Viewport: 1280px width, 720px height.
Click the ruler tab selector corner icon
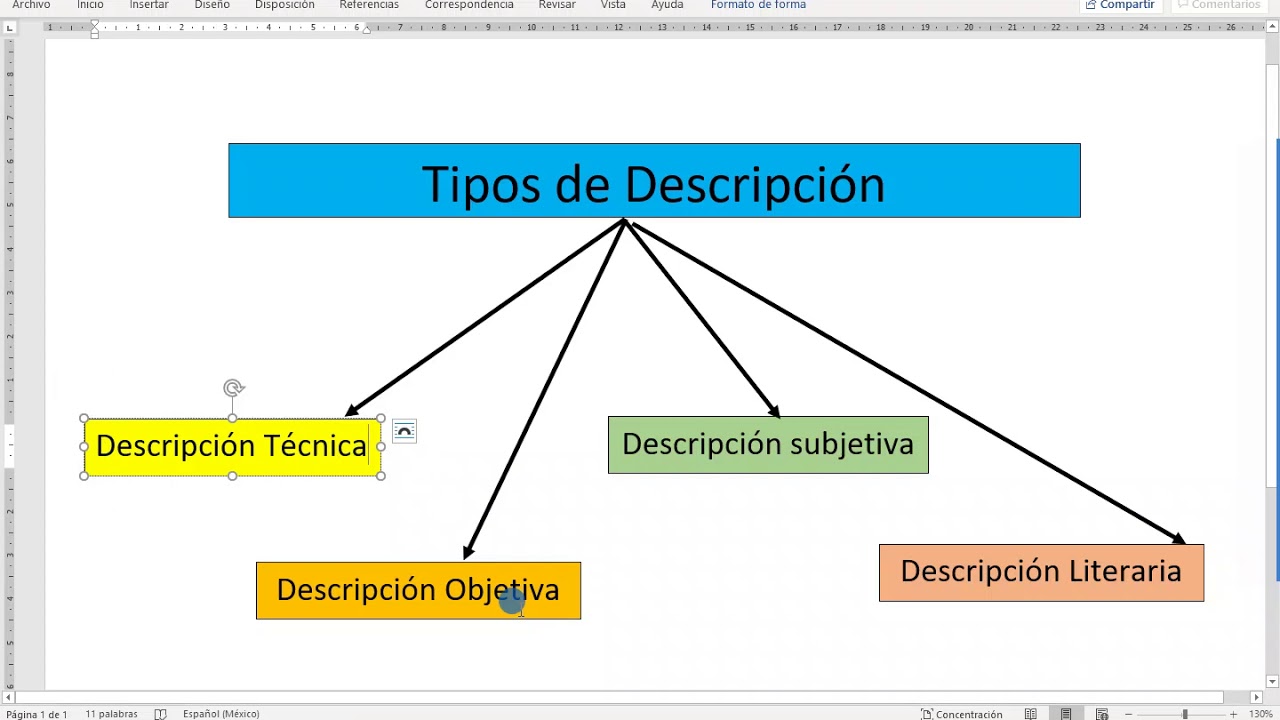click(9, 27)
